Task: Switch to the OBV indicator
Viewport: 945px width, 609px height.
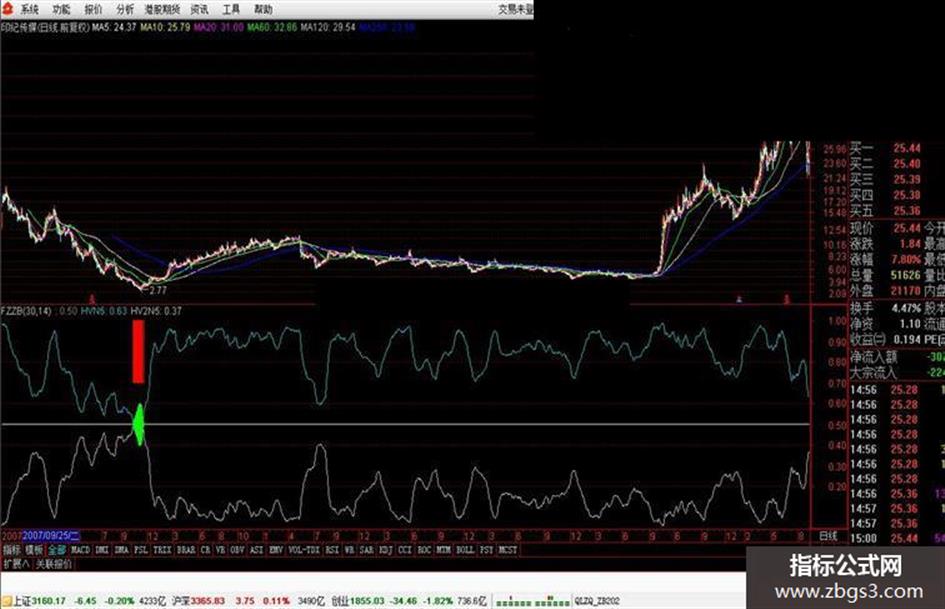Action: coord(237,550)
